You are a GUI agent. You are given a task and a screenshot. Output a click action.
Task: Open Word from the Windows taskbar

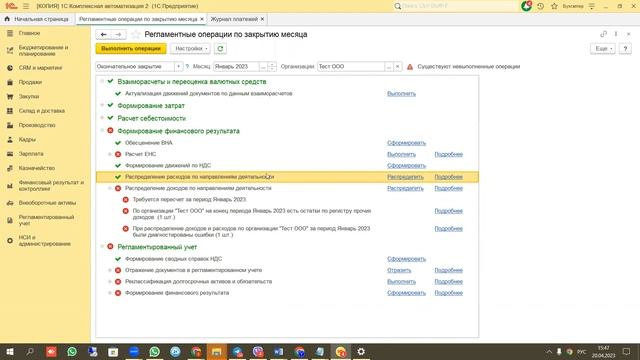click(278, 351)
